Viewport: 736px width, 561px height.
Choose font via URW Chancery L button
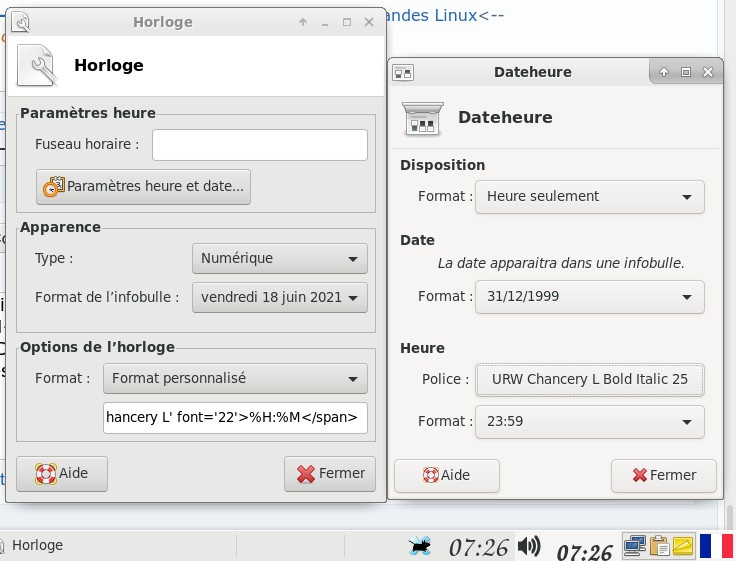point(589,380)
